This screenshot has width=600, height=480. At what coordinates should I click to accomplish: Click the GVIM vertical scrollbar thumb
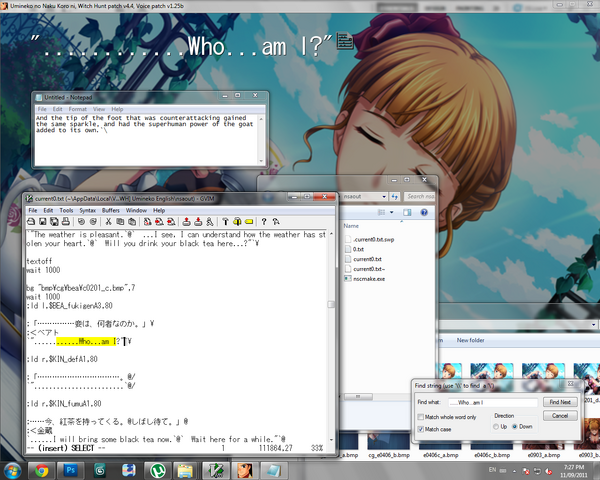tap(331, 304)
